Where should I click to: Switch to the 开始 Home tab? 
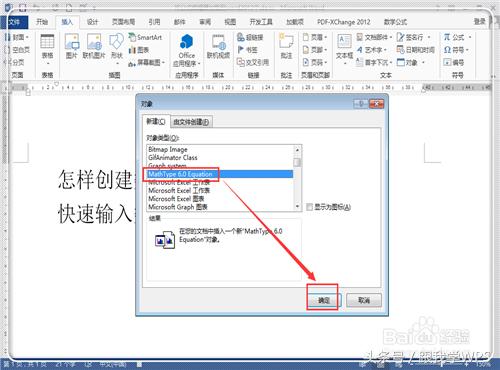point(42,22)
